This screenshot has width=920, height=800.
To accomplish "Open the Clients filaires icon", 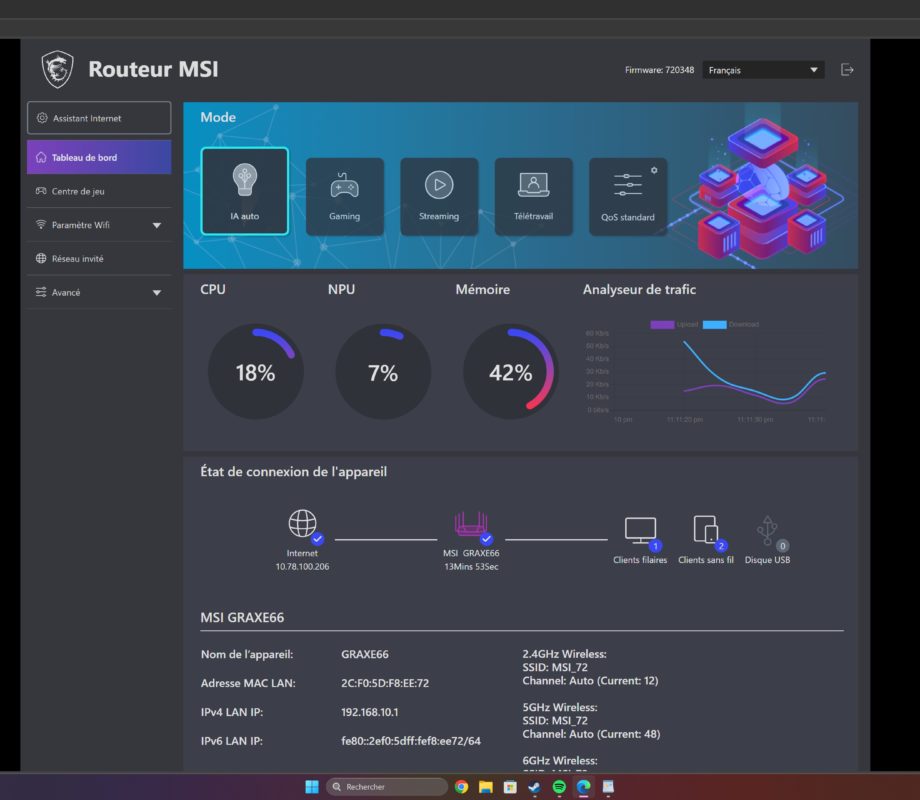I will [x=640, y=531].
